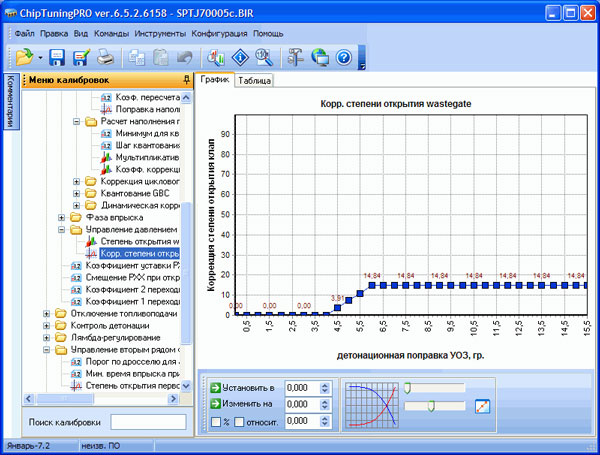Enable the % checkbox
Viewport: 600px width, 455px height.
(x=216, y=423)
